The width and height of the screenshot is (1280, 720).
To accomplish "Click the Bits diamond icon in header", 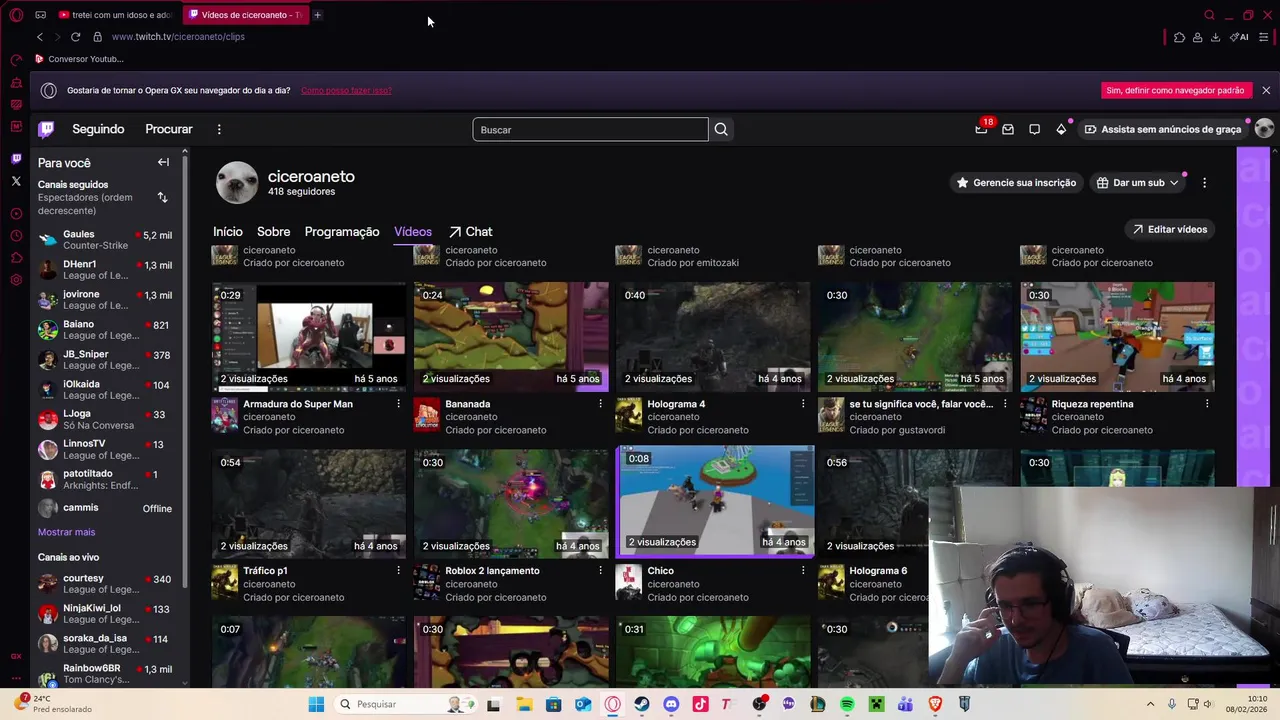I will pos(1061,129).
